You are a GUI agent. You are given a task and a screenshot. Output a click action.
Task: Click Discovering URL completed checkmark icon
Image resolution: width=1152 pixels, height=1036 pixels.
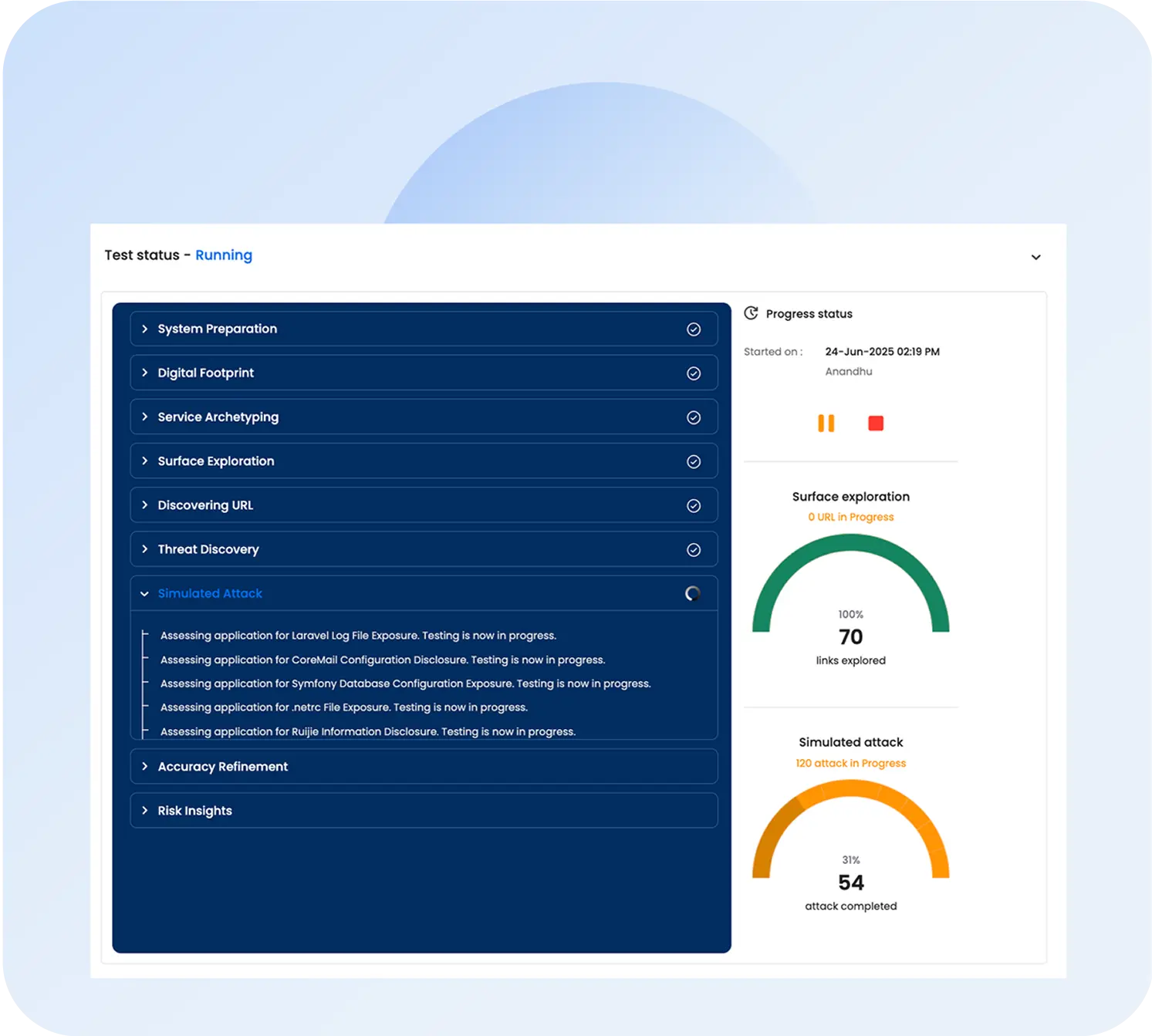coord(694,505)
